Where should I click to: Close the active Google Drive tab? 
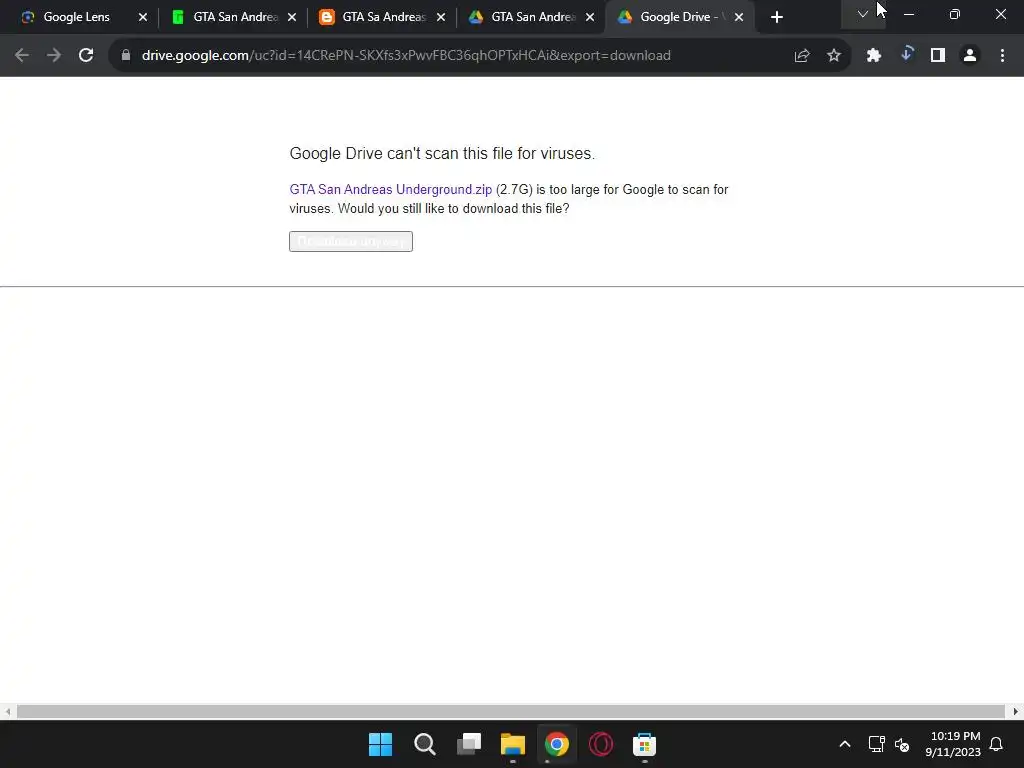tap(739, 18)
